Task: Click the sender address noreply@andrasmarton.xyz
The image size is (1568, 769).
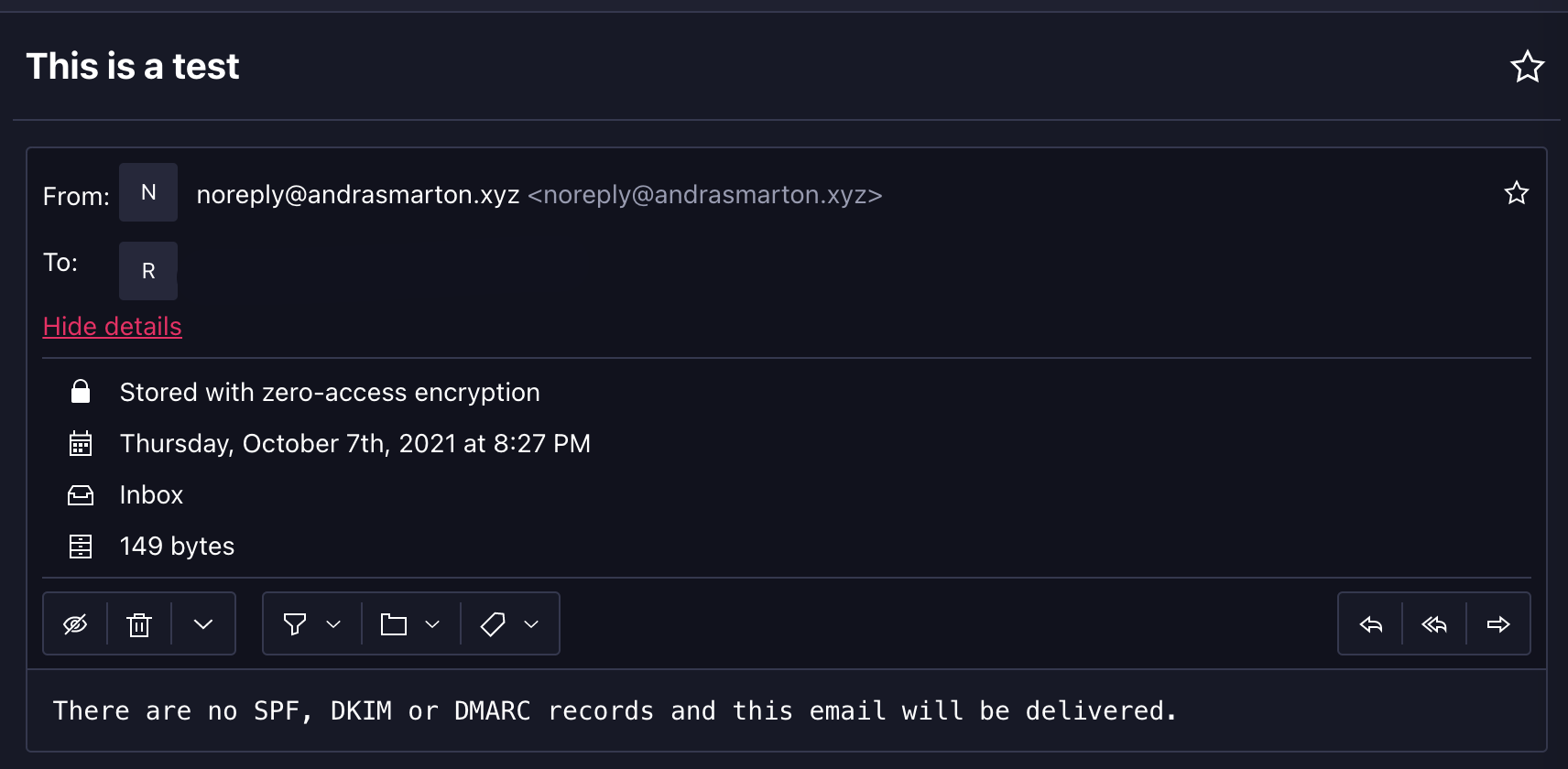Action: coord(358,195)
